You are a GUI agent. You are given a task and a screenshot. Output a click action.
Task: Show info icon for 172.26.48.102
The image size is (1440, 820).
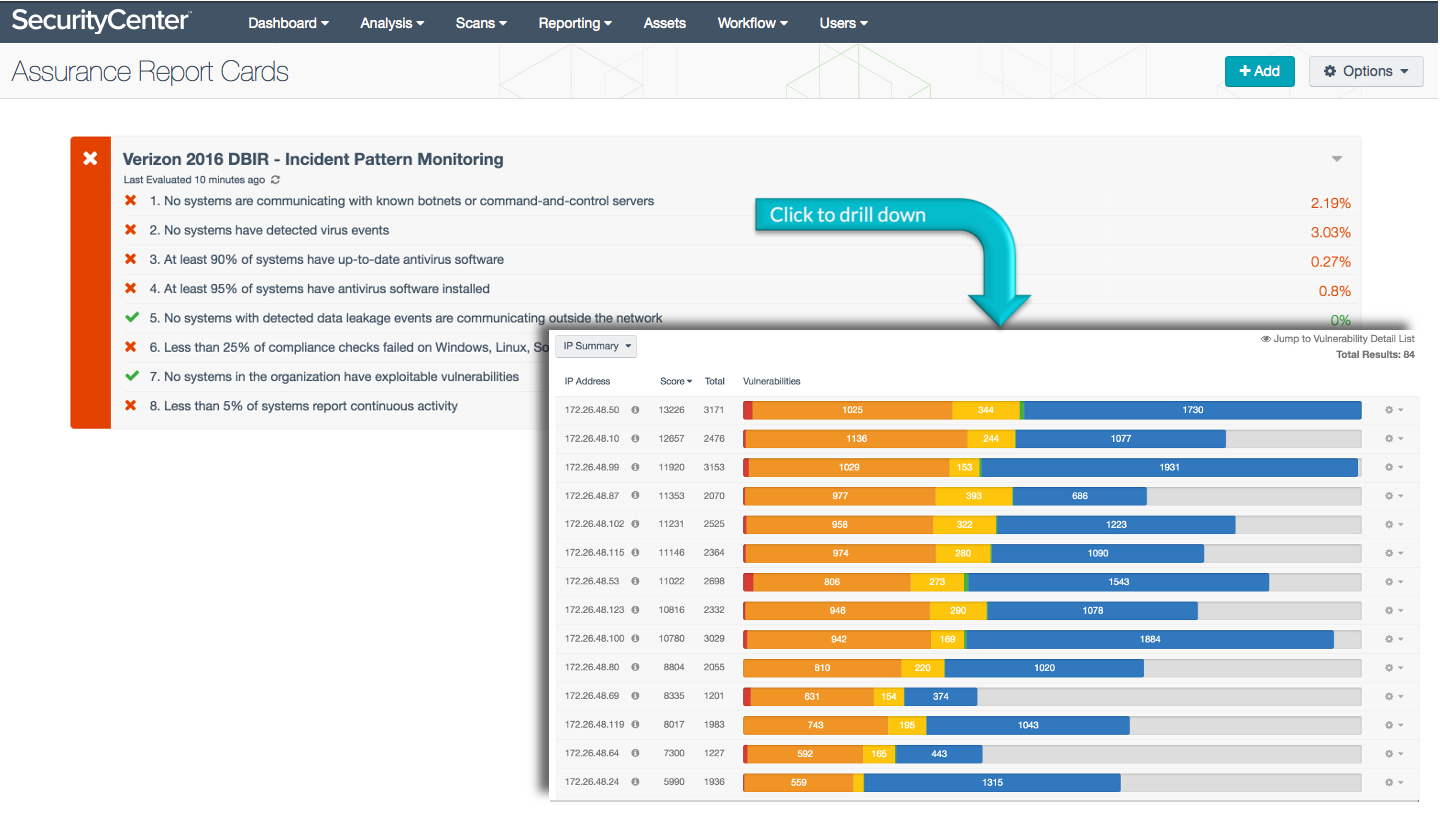click(x=635, y=524)
